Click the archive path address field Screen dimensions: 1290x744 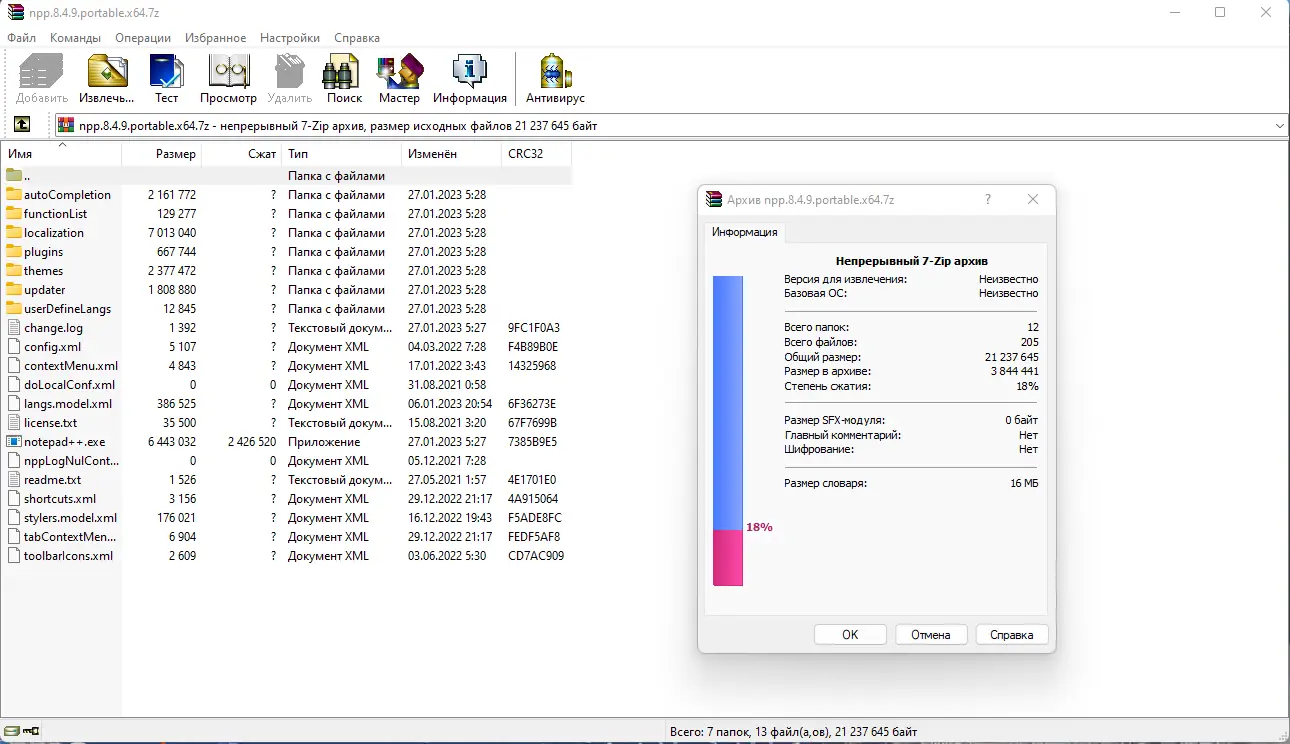[x=670, y=126]
